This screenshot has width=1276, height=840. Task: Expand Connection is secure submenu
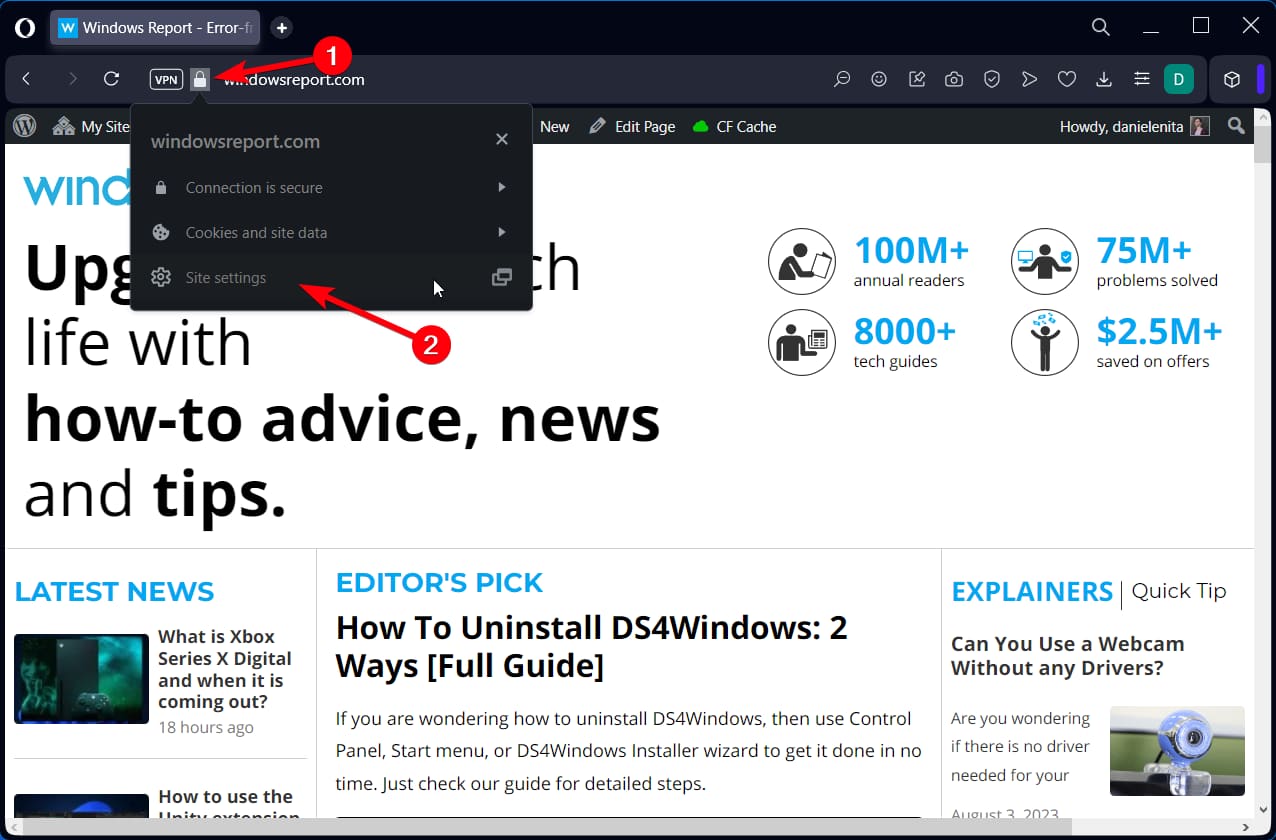pos(331,188)
